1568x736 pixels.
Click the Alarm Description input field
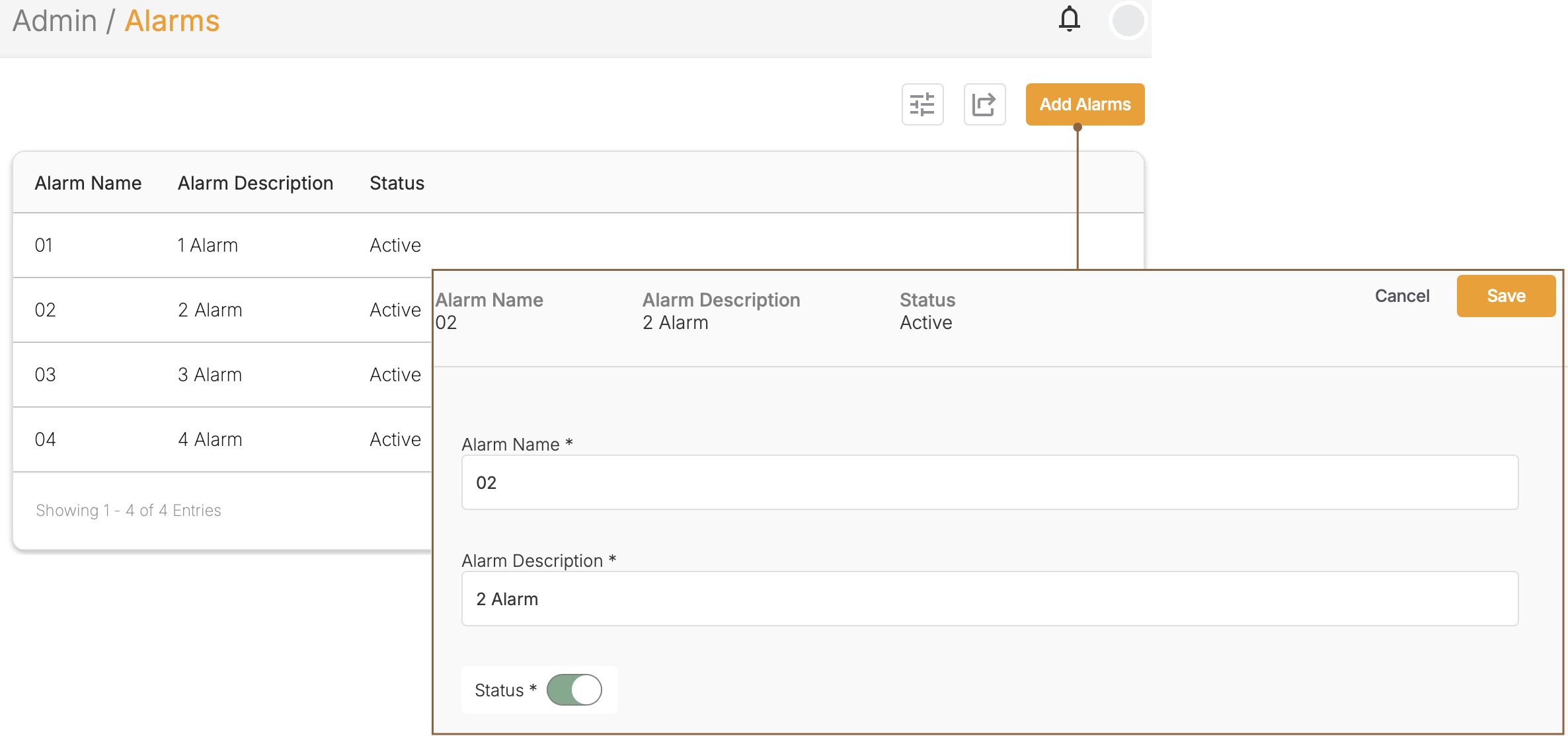click(989, 599)
